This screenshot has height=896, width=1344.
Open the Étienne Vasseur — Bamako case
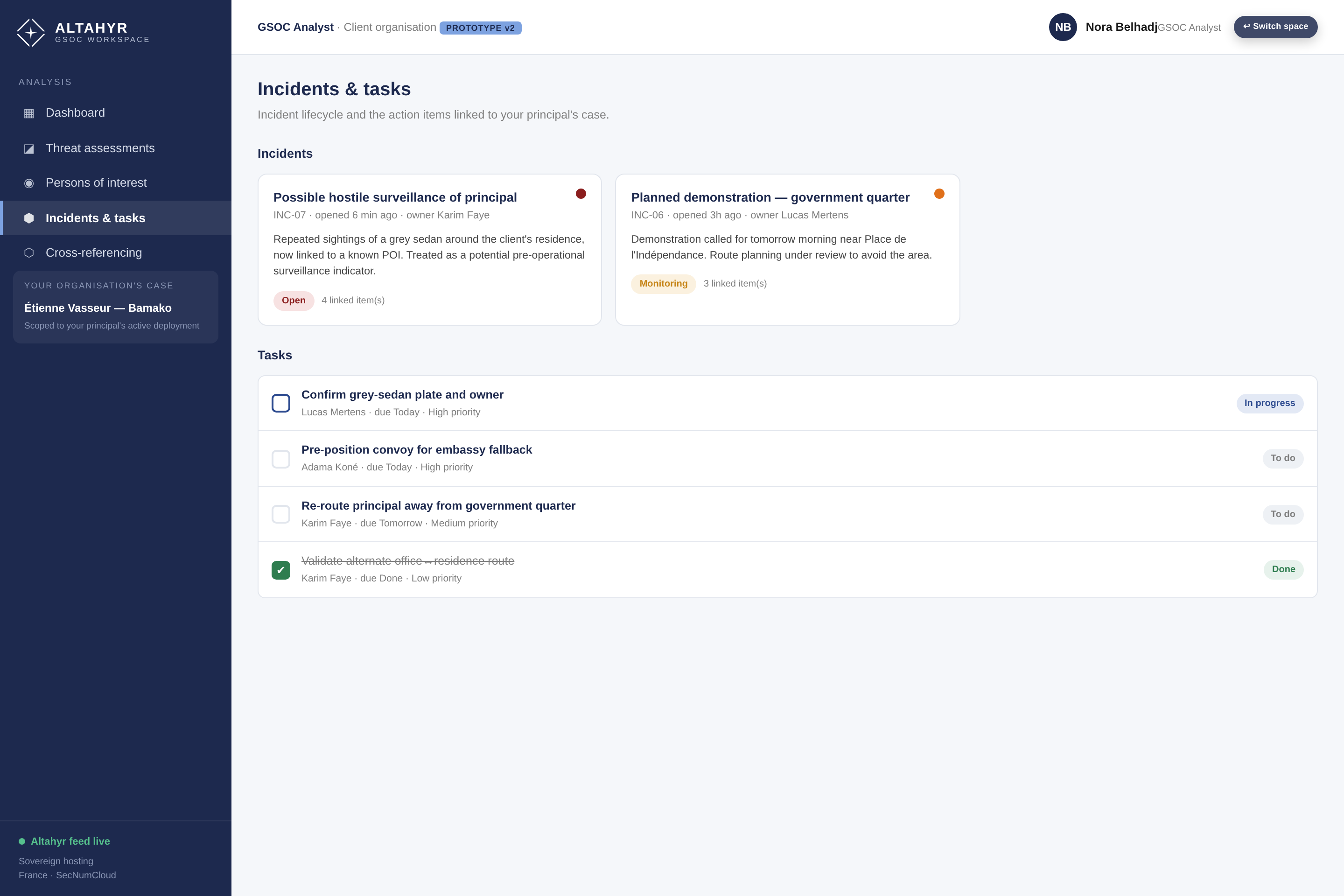pyautogui.click(x=115, y=307)
